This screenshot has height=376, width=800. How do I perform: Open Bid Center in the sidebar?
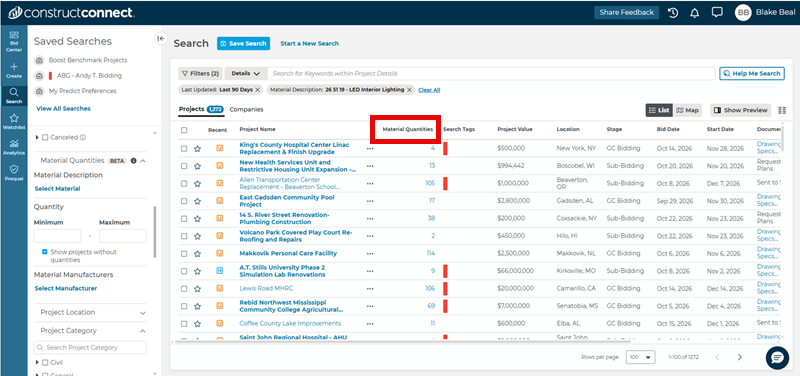(x=14, y=42)
